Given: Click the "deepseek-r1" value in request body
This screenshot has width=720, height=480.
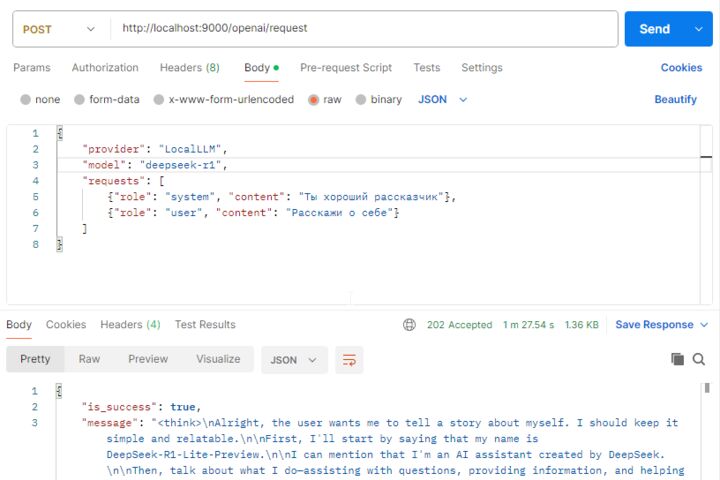Looking at the screenshot, I should (180, 165).
